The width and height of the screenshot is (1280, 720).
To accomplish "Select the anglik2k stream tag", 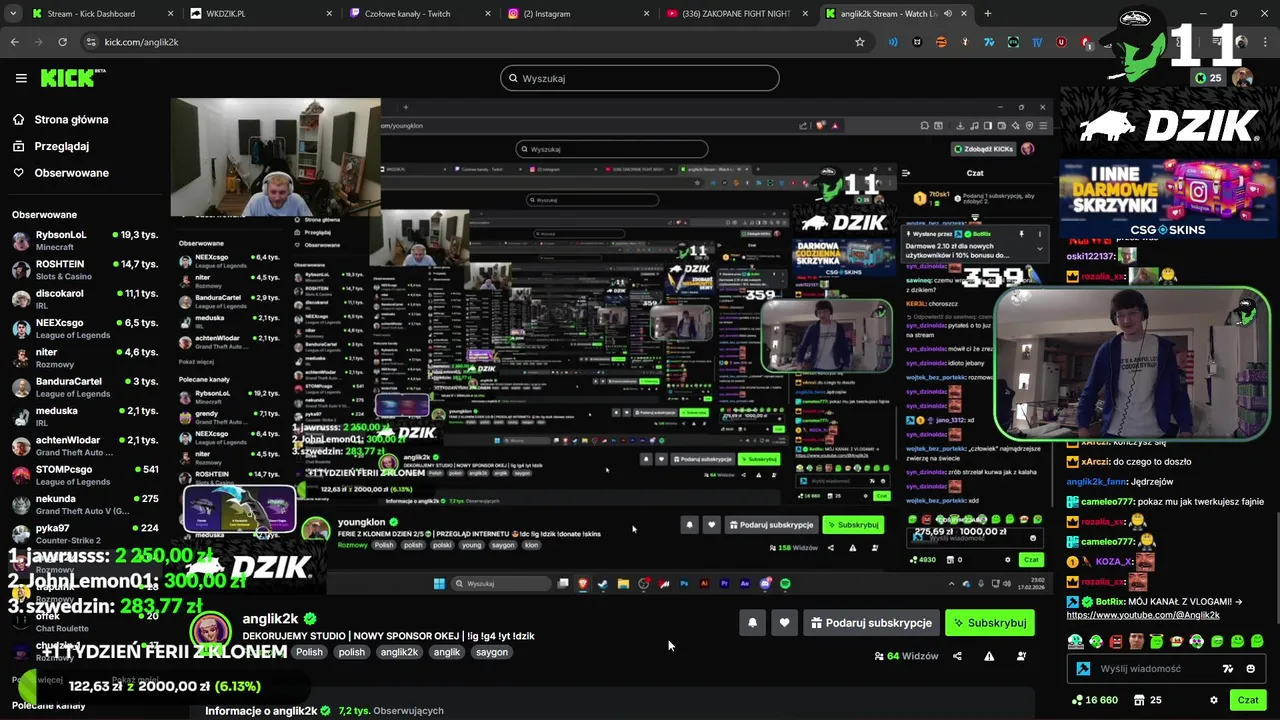I will click(399, 652).
